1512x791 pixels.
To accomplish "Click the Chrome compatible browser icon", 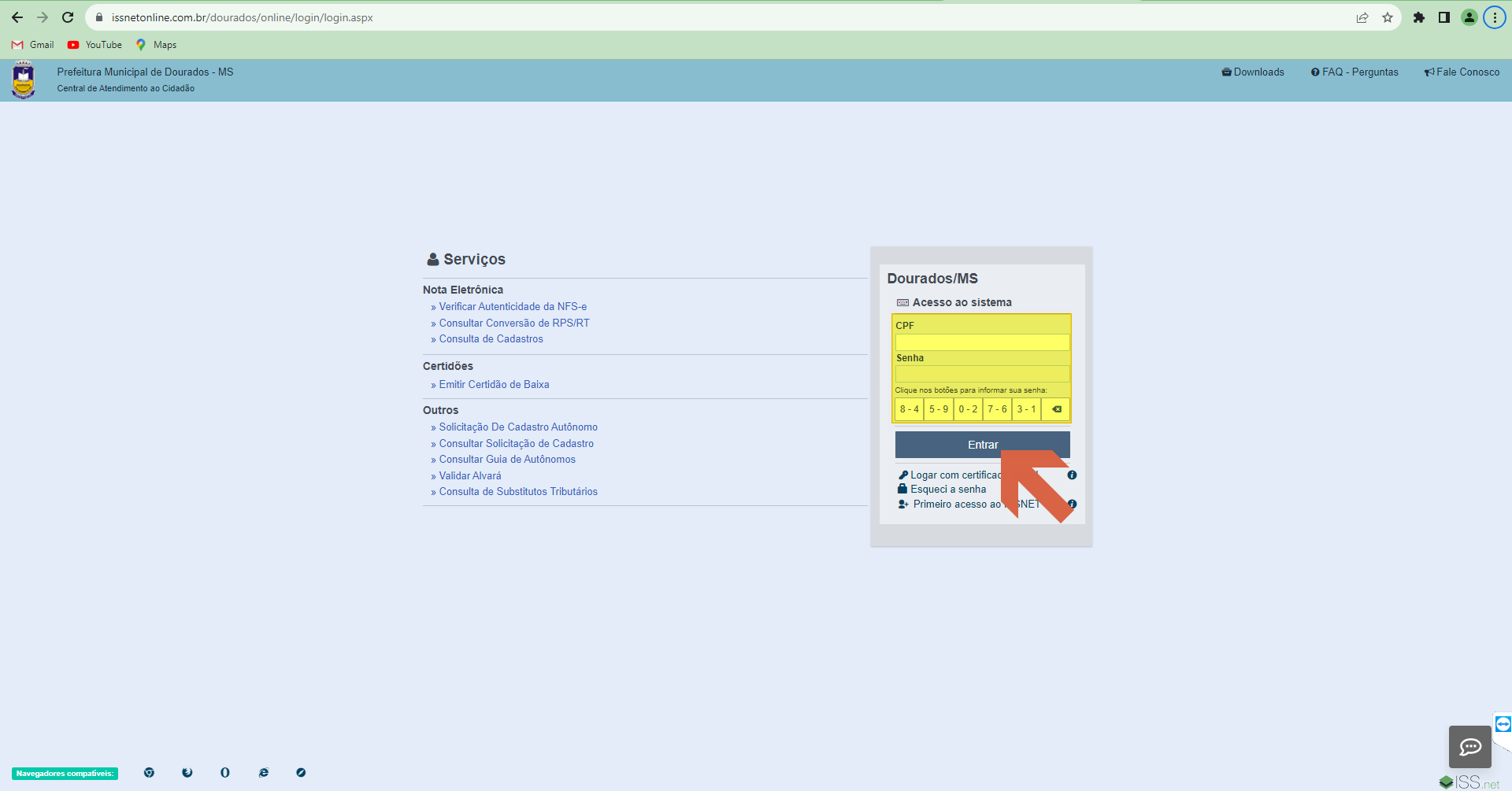I will click(x=149, y=773).
